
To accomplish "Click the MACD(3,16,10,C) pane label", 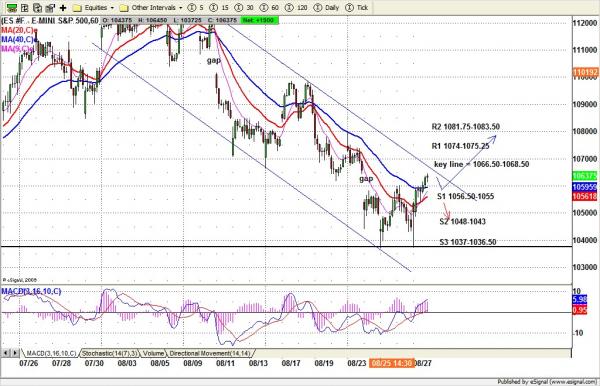I will click(31, 292).
